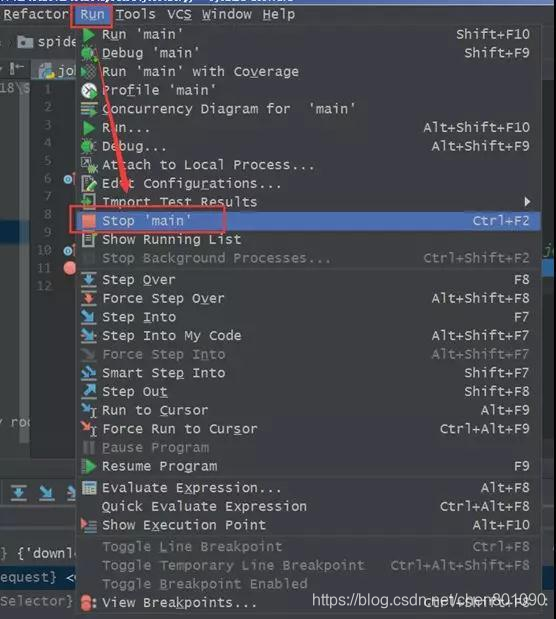Click Show Execution Point icon
Image resolution: width=556 pixels, height=619 pixels.
89,525
